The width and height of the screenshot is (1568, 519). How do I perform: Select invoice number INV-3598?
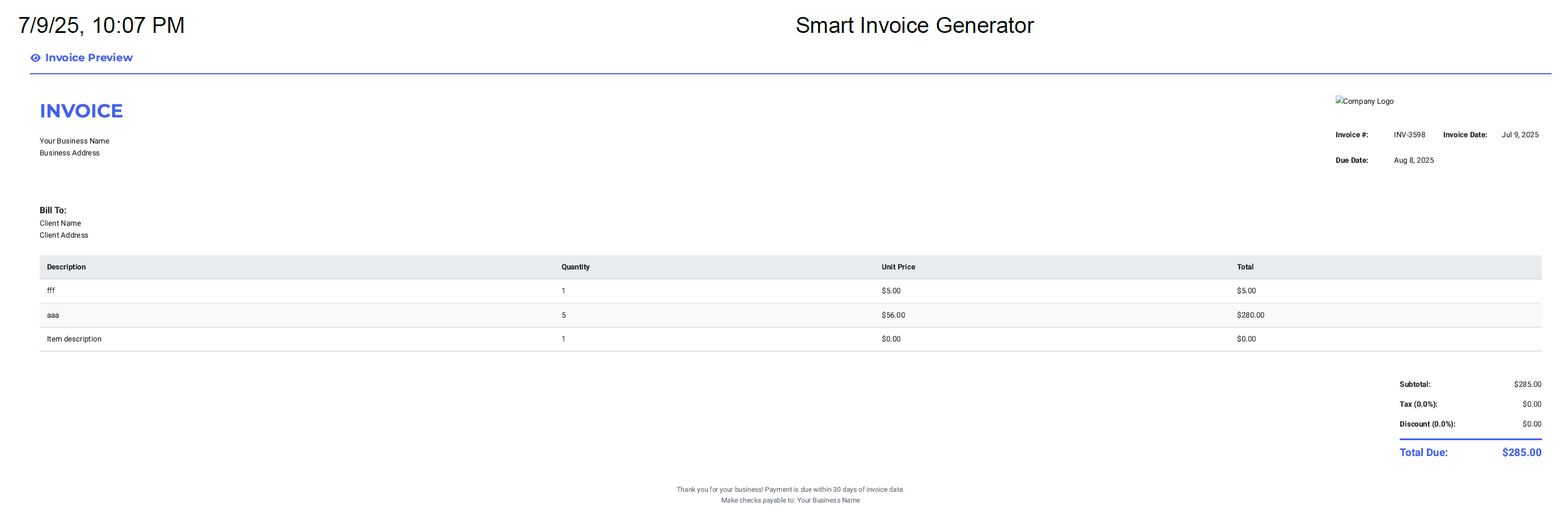1409,134
